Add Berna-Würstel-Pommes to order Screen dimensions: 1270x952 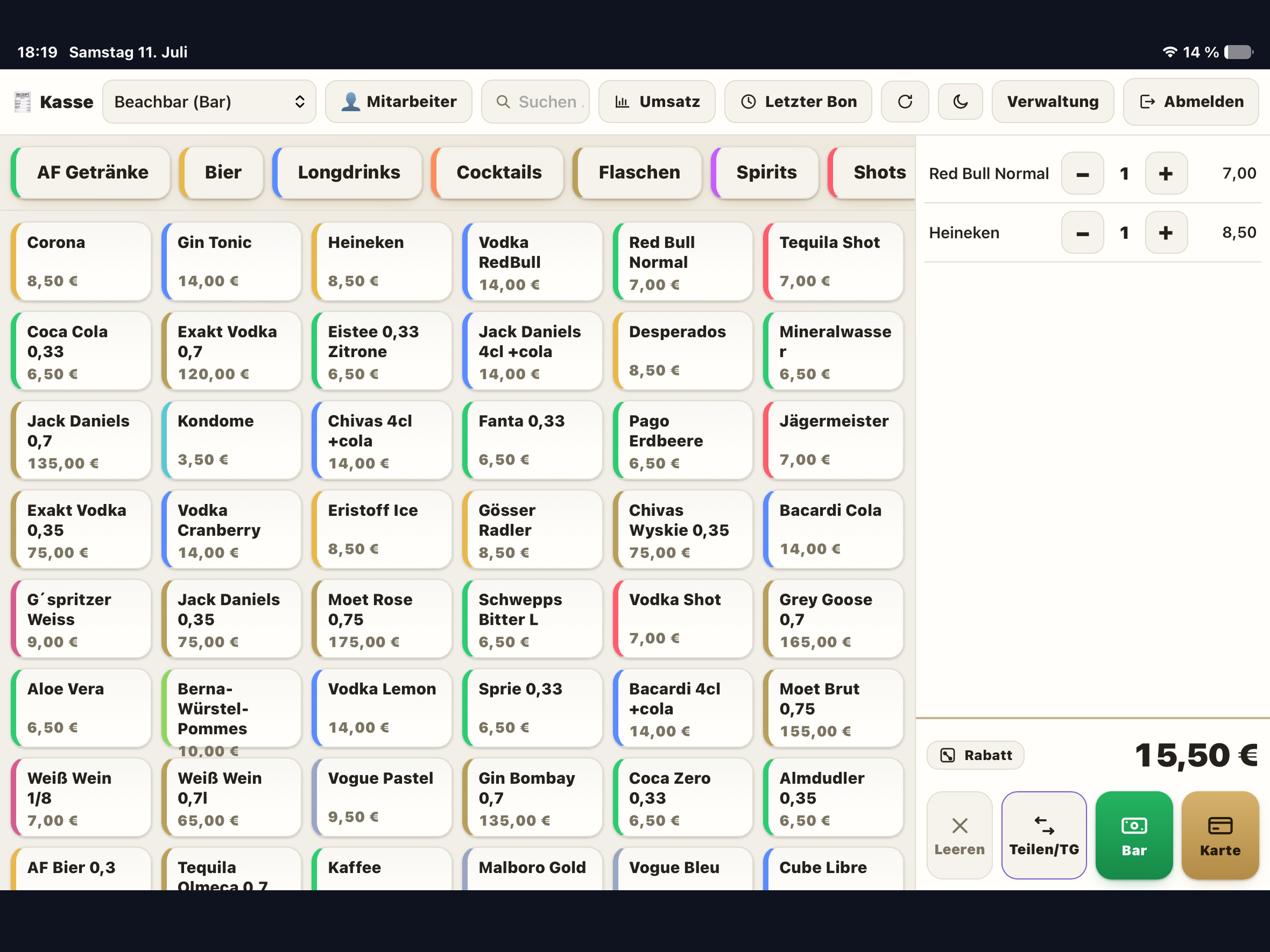[232, 708]
